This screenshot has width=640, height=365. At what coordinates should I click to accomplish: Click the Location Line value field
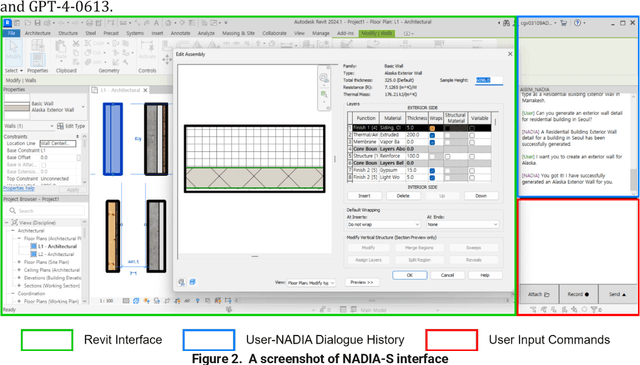coord(58,143)
